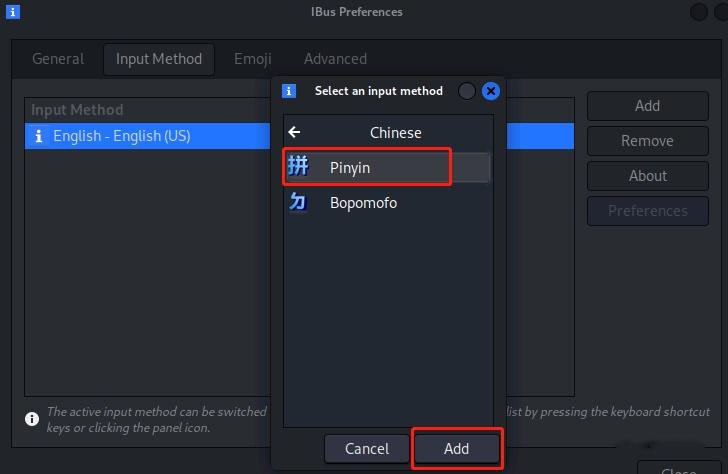
Task: Open the Advanced tab
Action: tap(335, 59)
